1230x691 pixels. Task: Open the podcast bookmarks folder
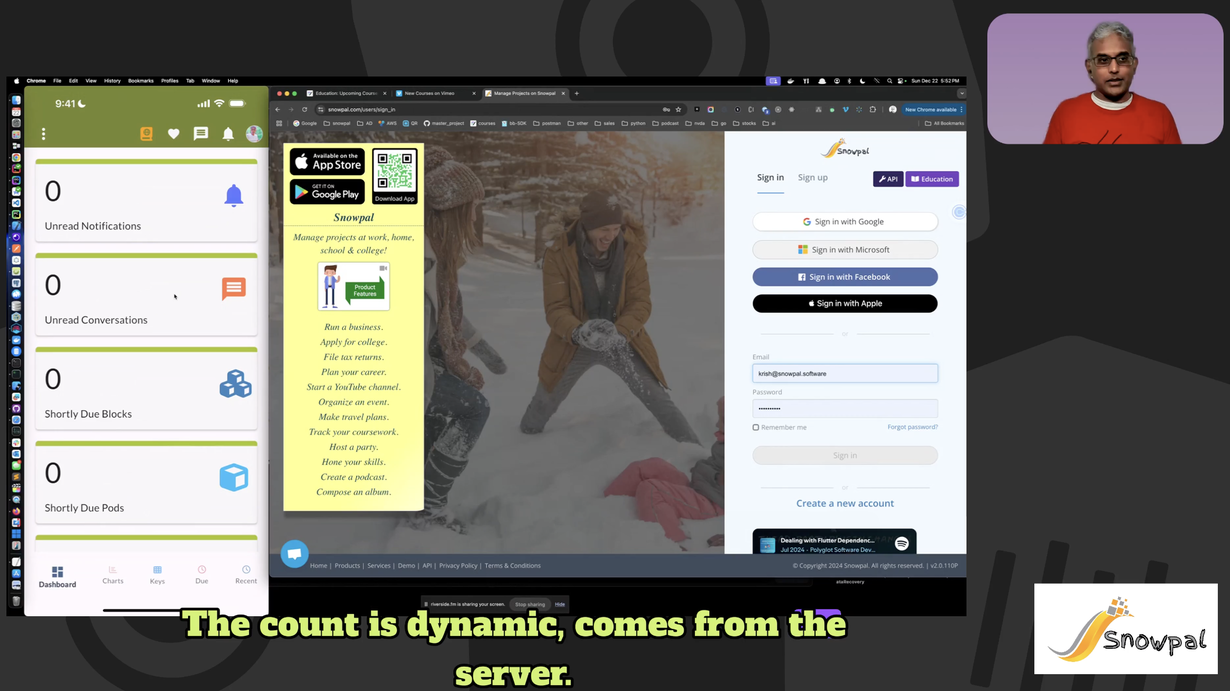666,123
